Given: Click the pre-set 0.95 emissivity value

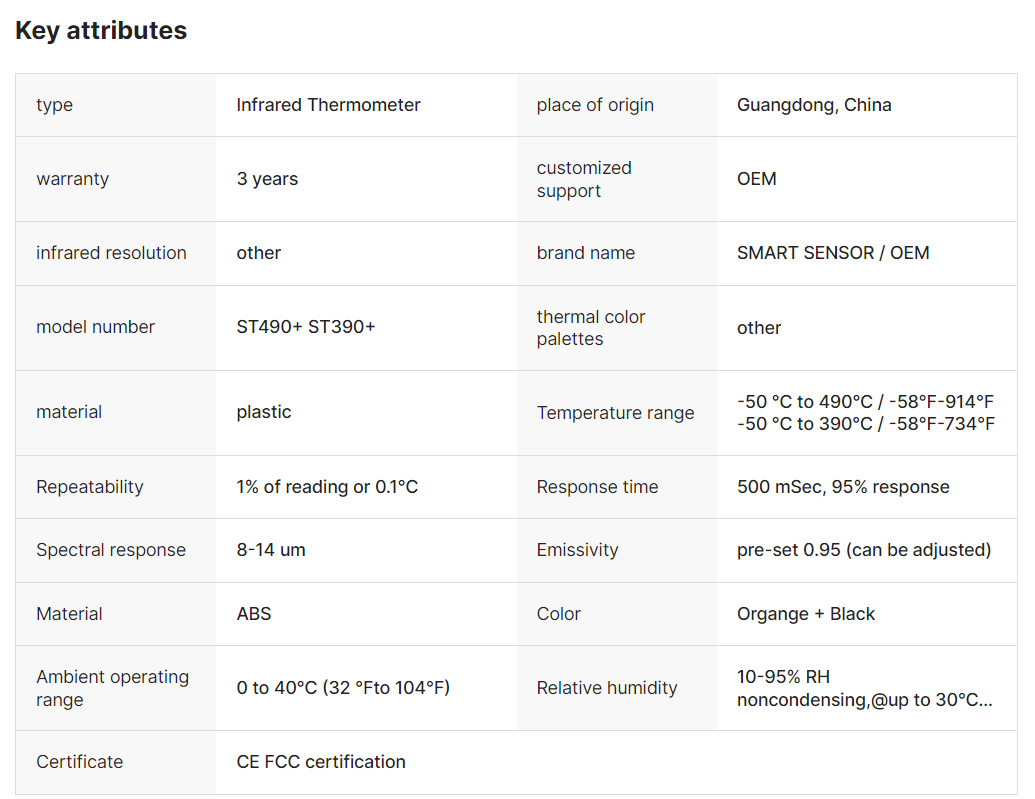Looking at the screenshot, I should (864, 550).
